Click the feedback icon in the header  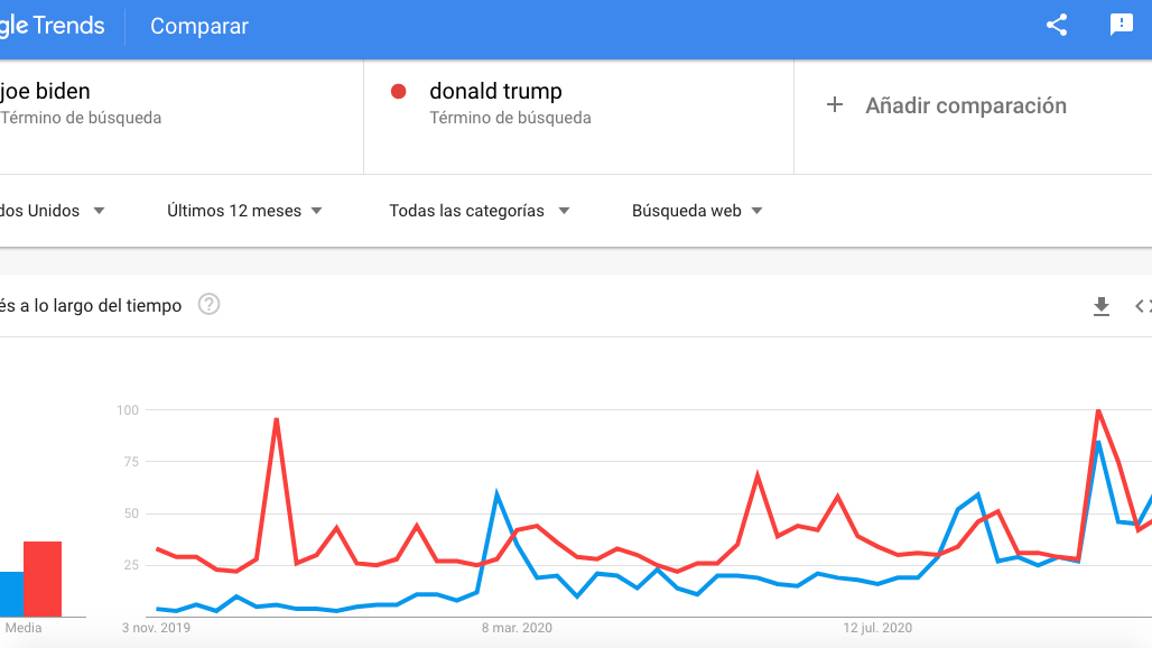click(x=1121, y=25)
